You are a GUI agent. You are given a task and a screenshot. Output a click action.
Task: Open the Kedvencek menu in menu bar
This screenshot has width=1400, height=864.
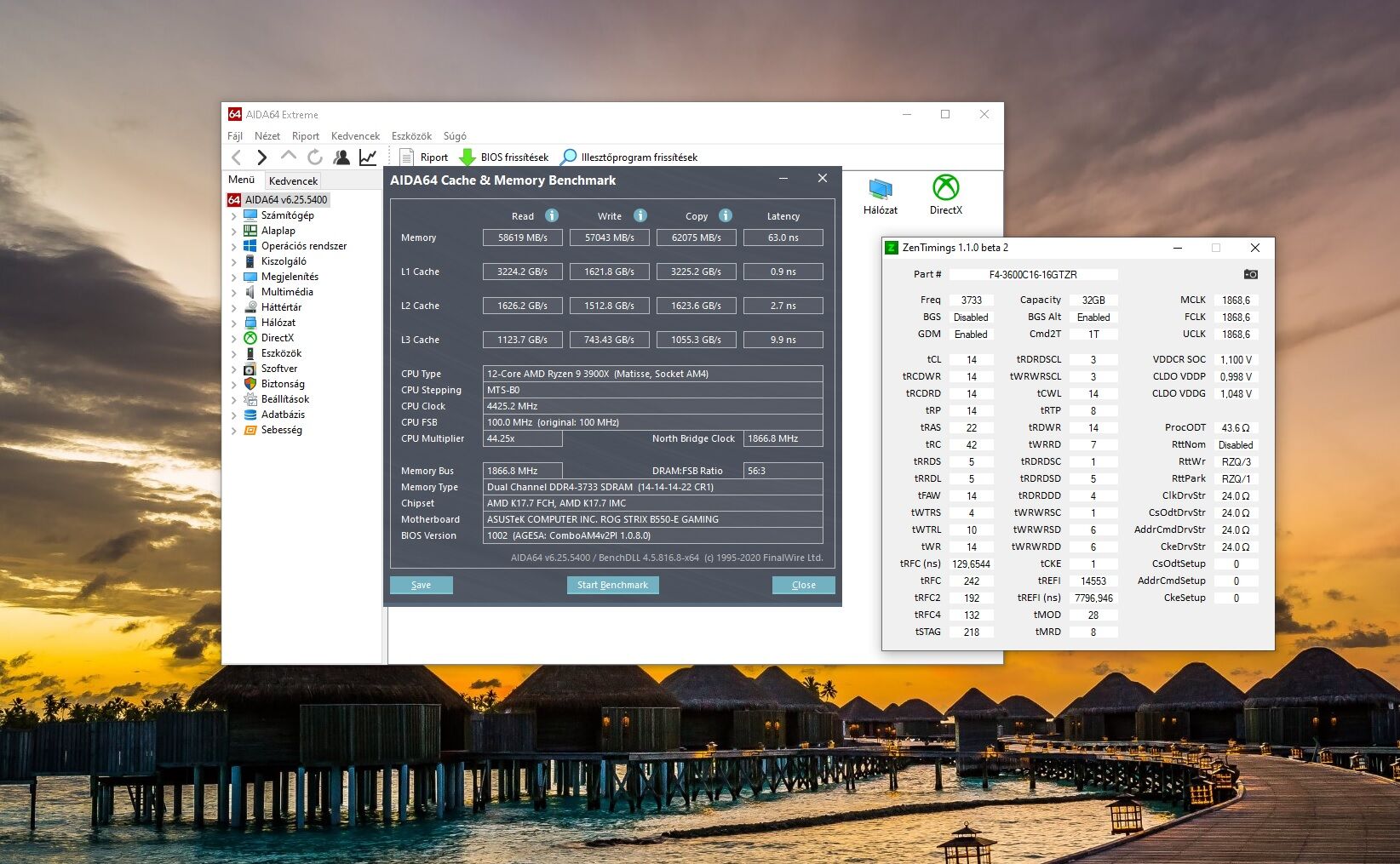[x=355, y=136]
